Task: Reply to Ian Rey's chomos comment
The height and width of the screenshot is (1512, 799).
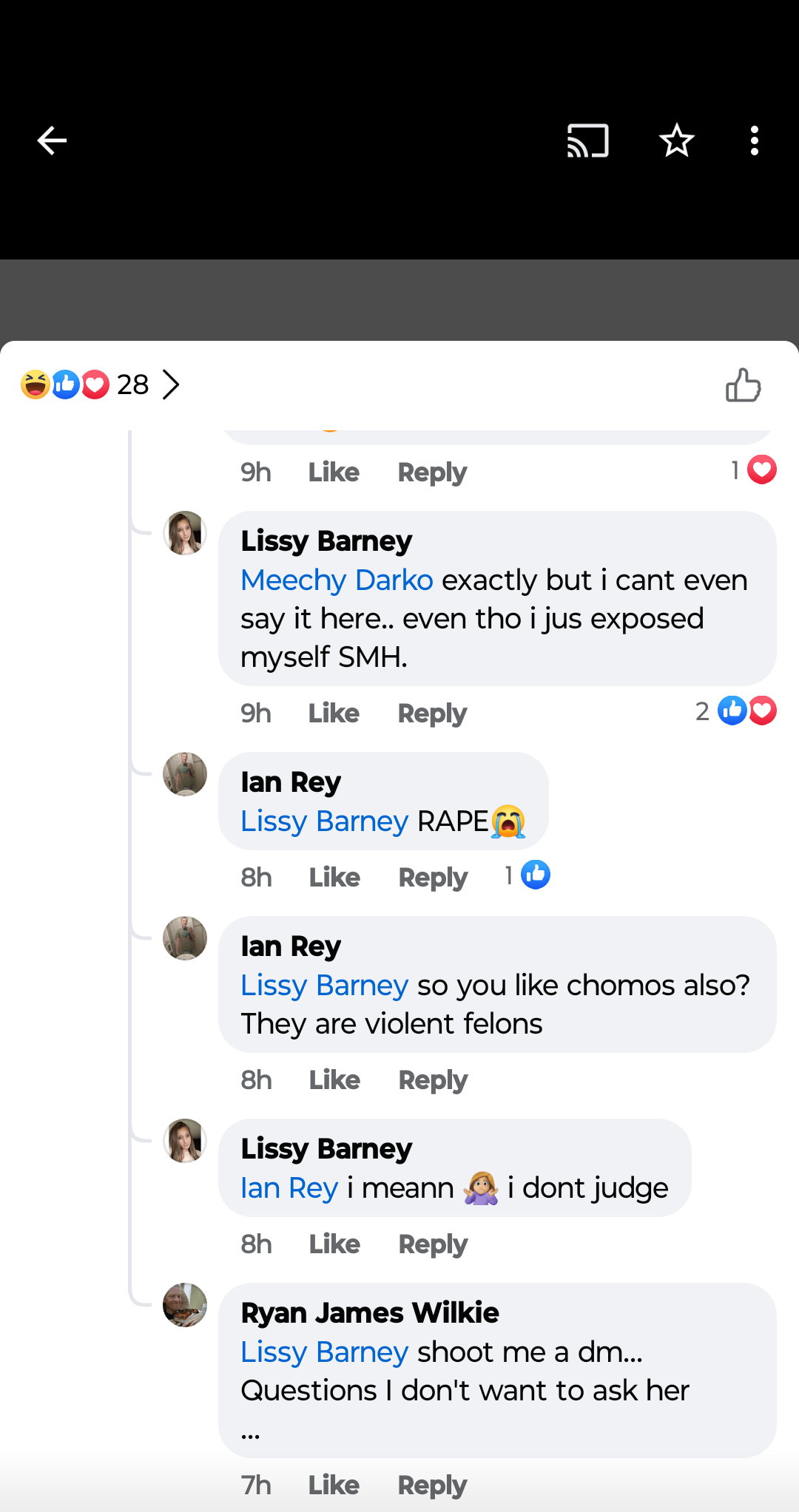Action: [432, 1079]
